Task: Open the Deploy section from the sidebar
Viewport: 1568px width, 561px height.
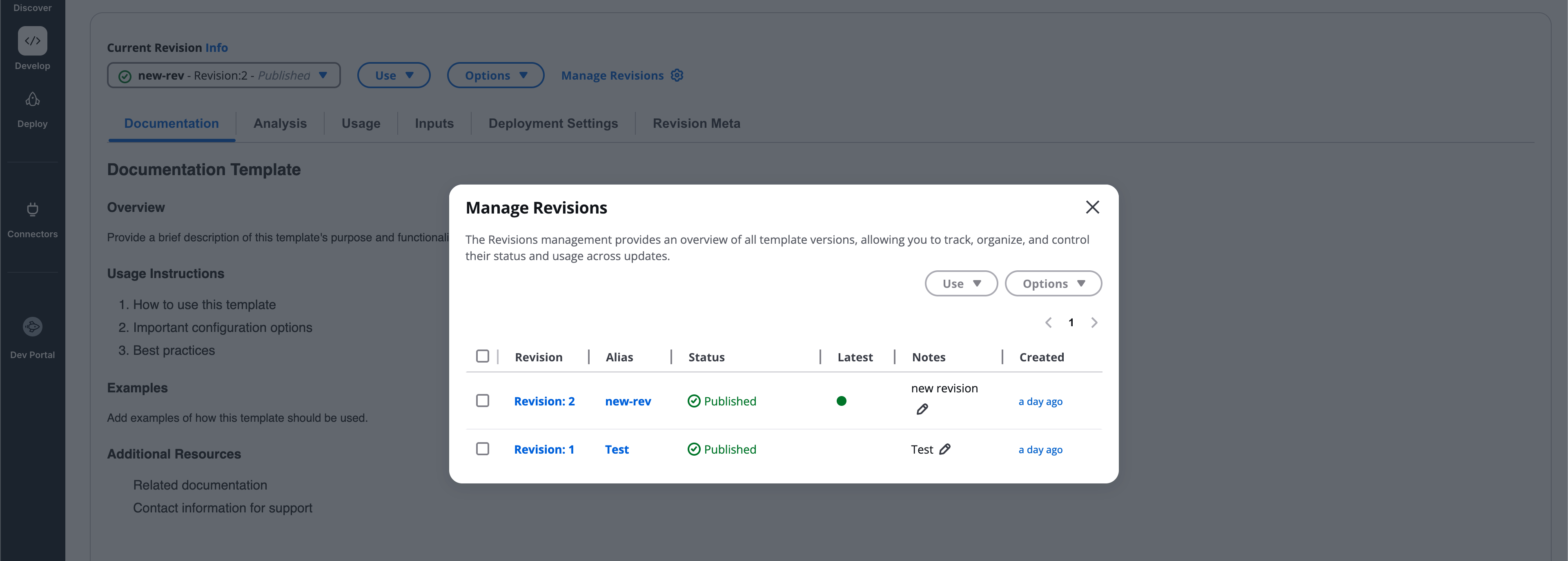Action: [x=32, y=99]
